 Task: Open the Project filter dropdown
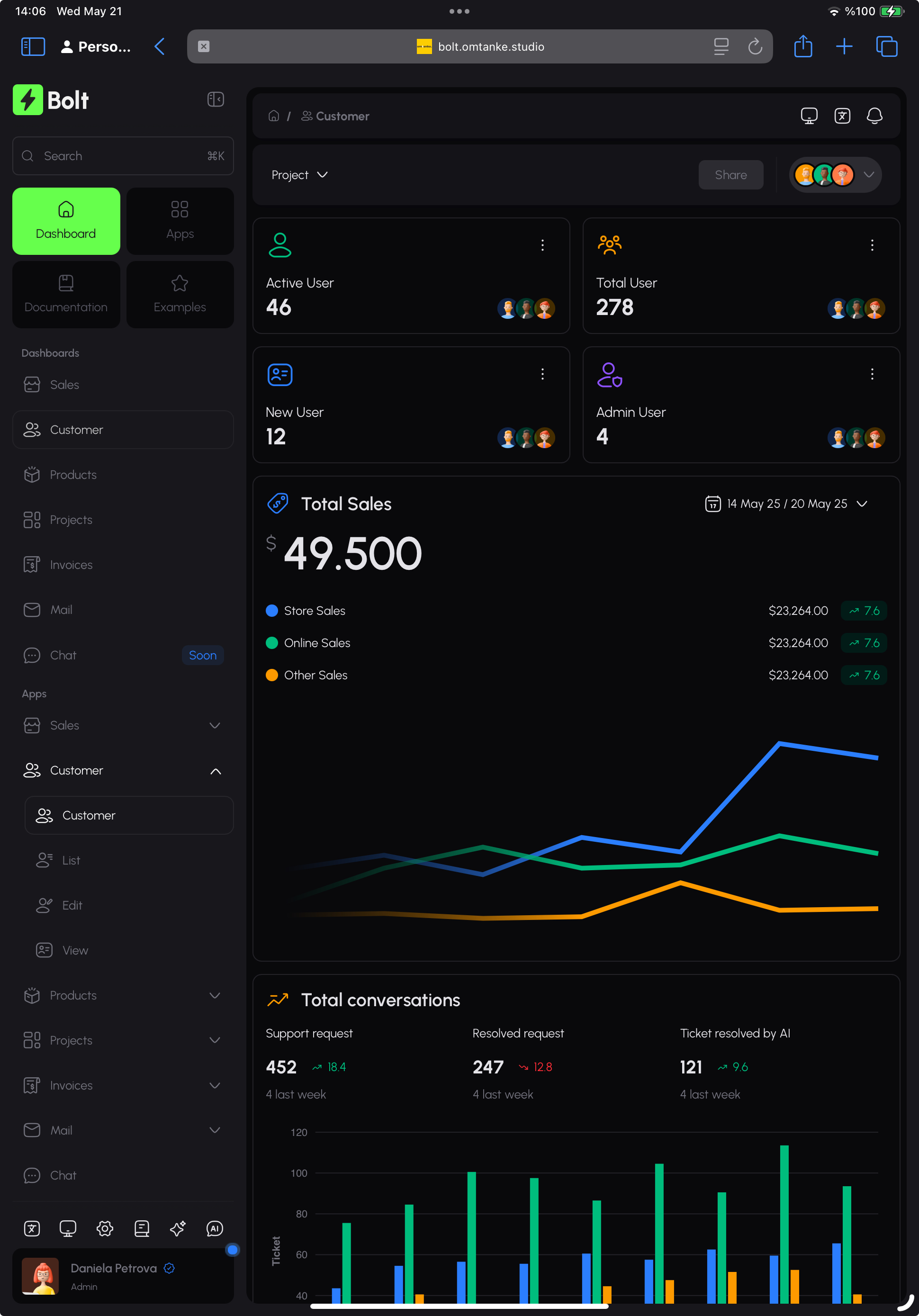click(299, 175)
